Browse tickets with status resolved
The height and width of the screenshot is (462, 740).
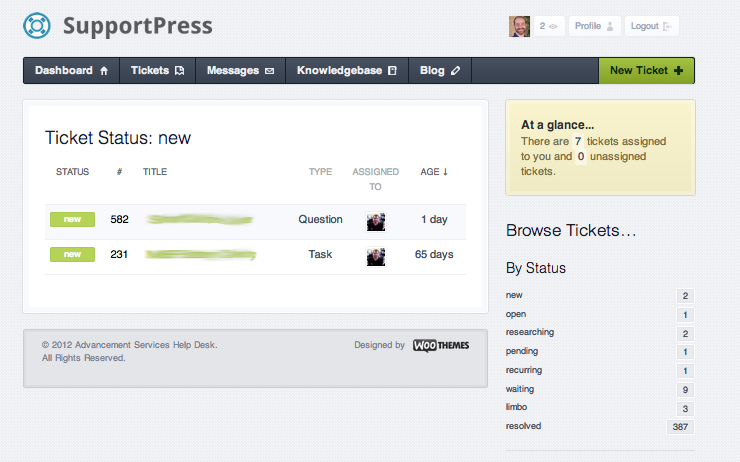click(523, 426)
